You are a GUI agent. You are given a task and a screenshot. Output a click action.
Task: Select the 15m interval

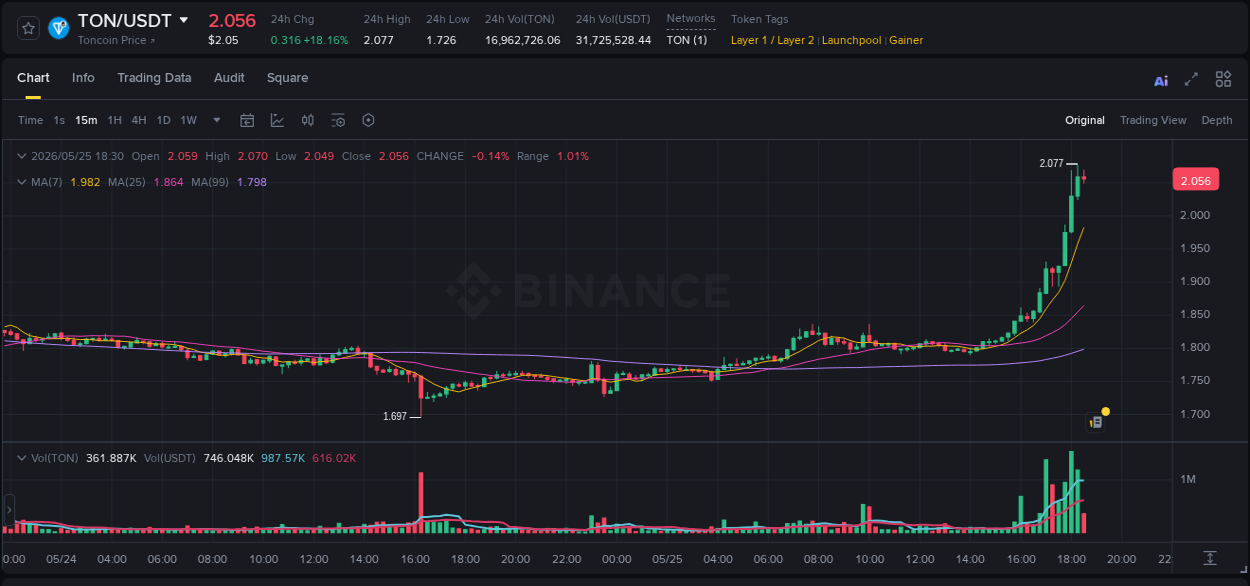pos(86,120)
